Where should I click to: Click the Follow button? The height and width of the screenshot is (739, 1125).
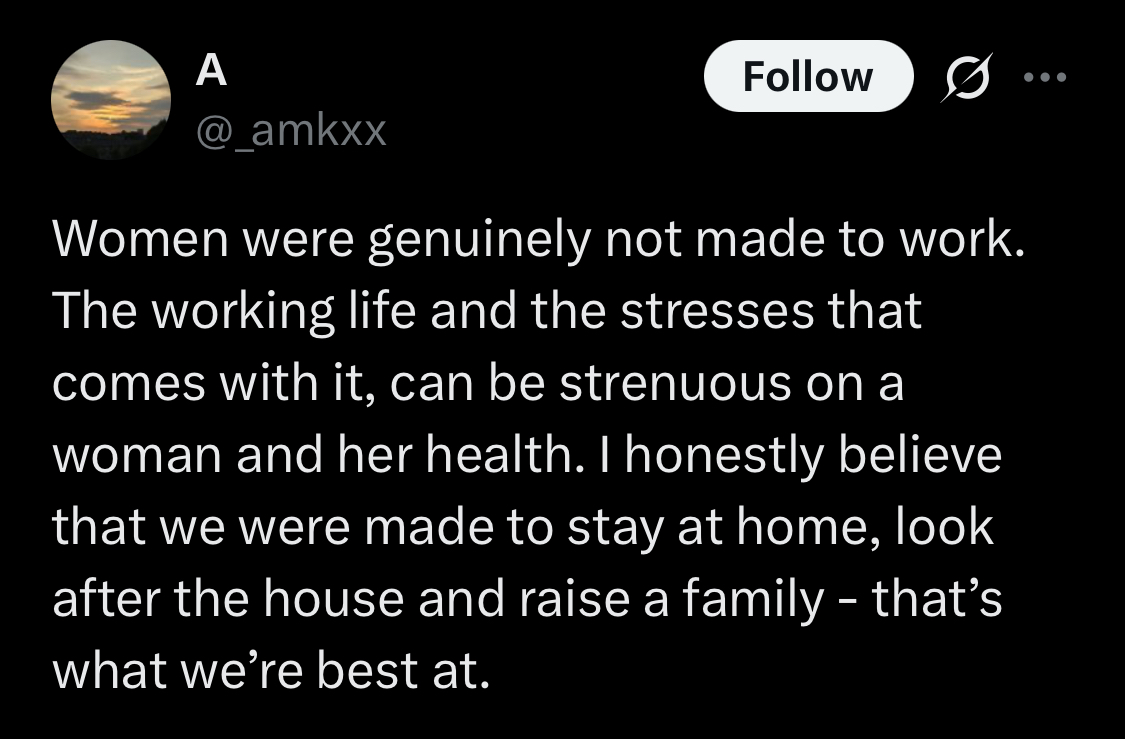click(809, 76)
